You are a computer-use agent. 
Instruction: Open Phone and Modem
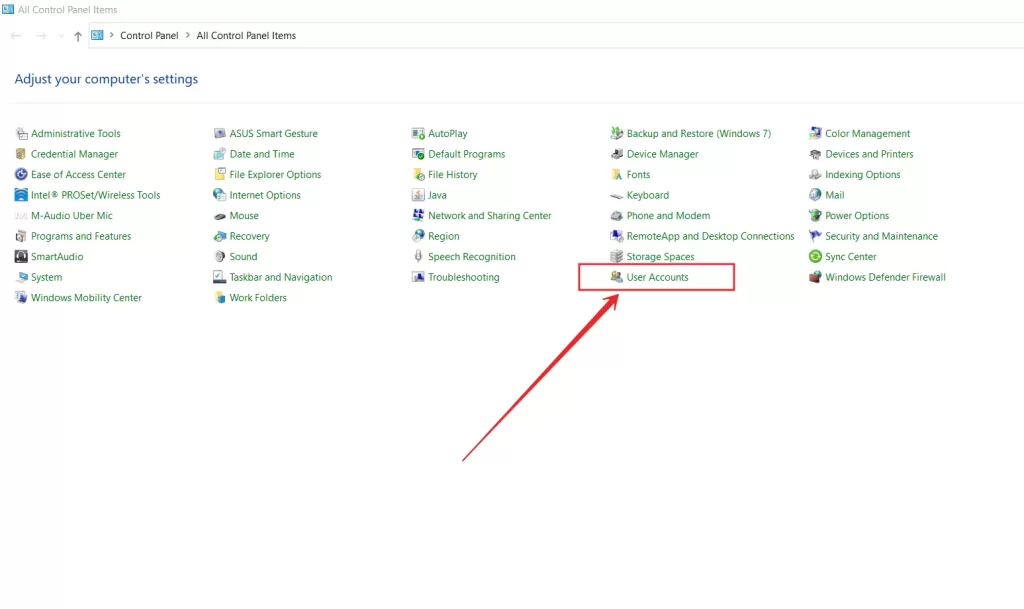668,215
